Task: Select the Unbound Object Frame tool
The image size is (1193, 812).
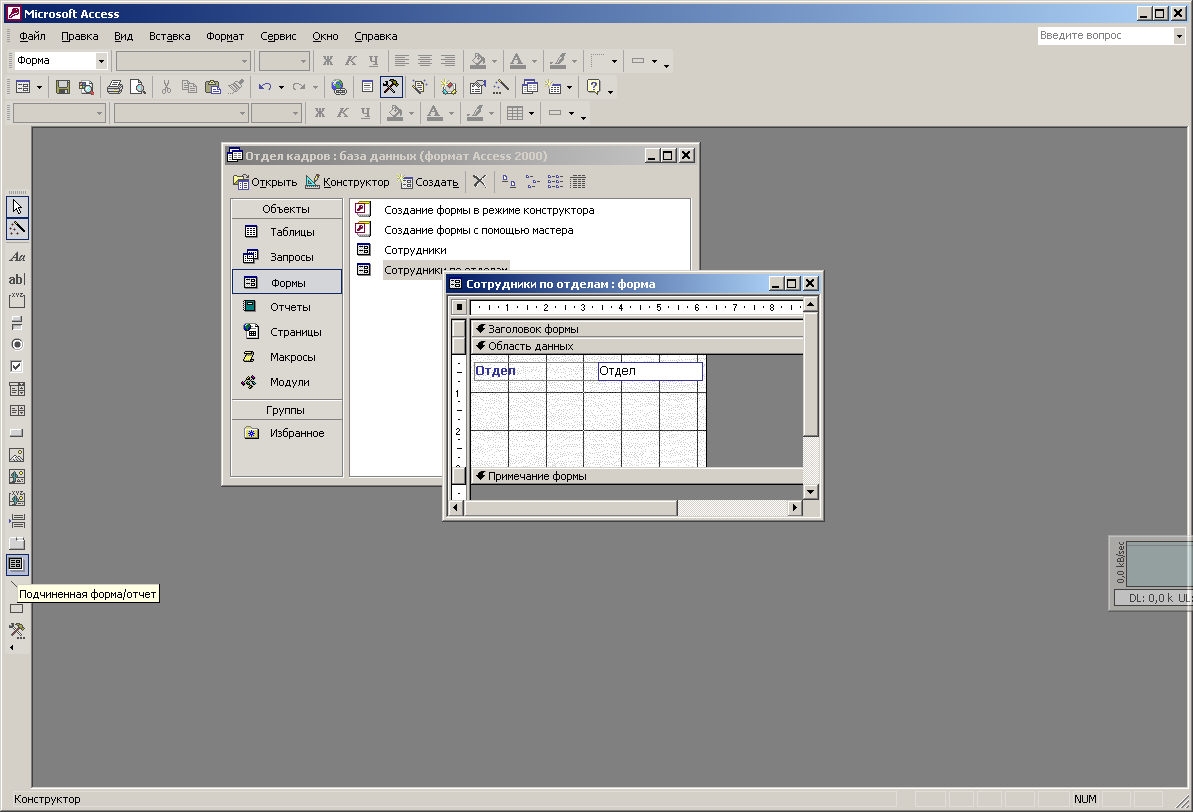Action: coord(17,476)
